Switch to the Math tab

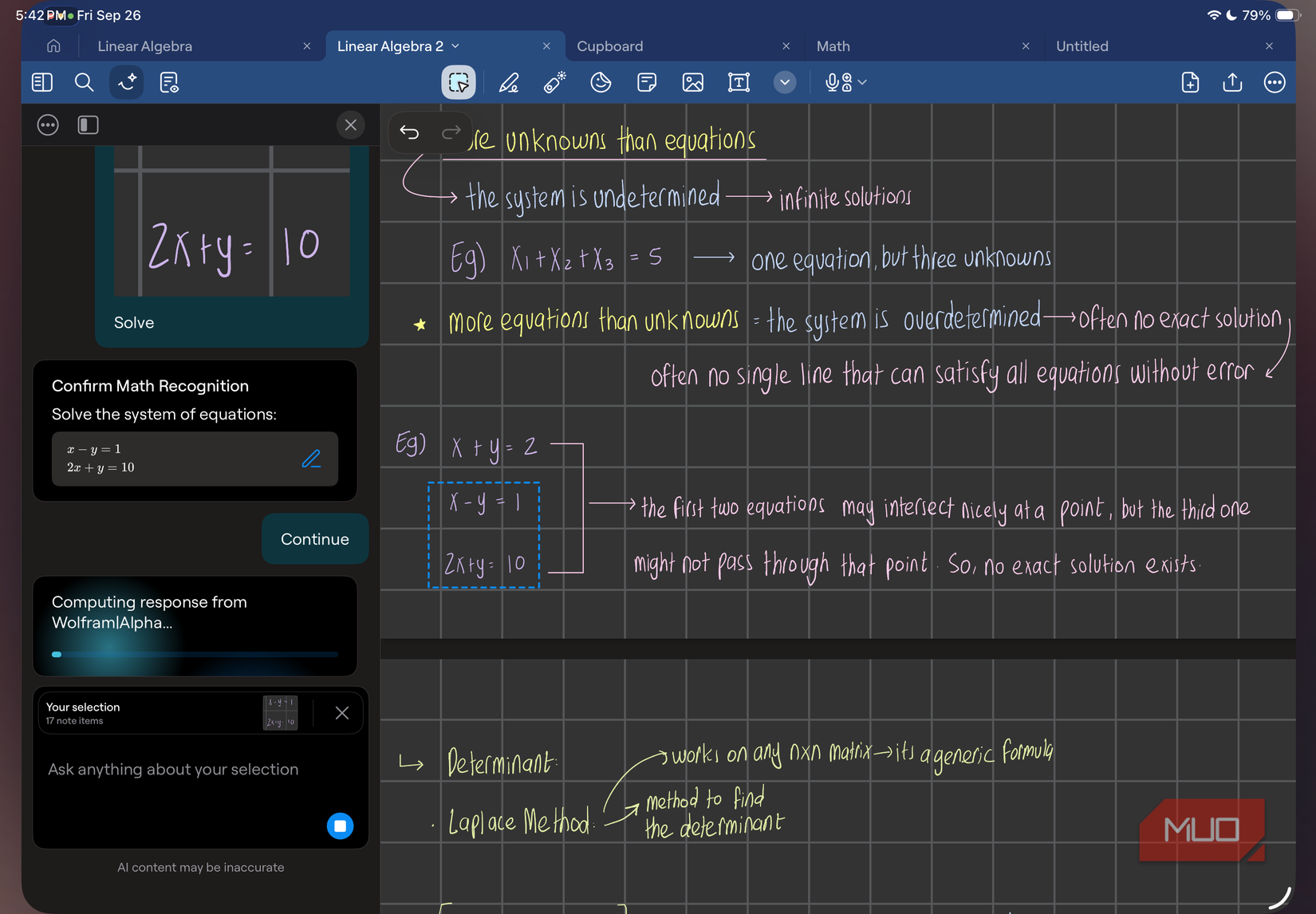[833, 46]
